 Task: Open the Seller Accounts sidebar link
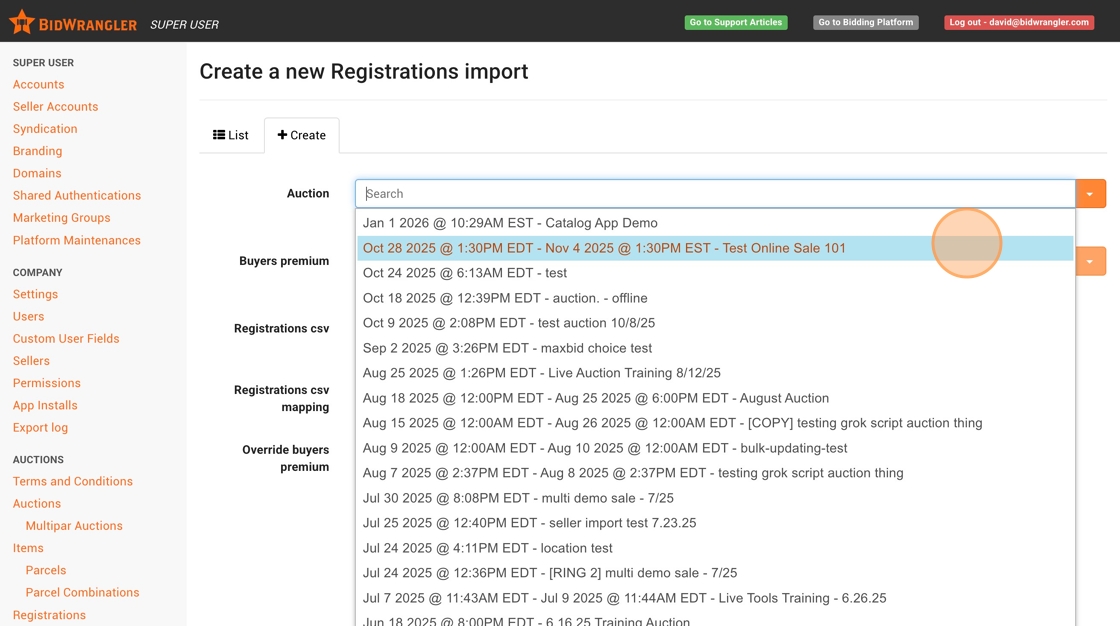click(x=55, y=107)
